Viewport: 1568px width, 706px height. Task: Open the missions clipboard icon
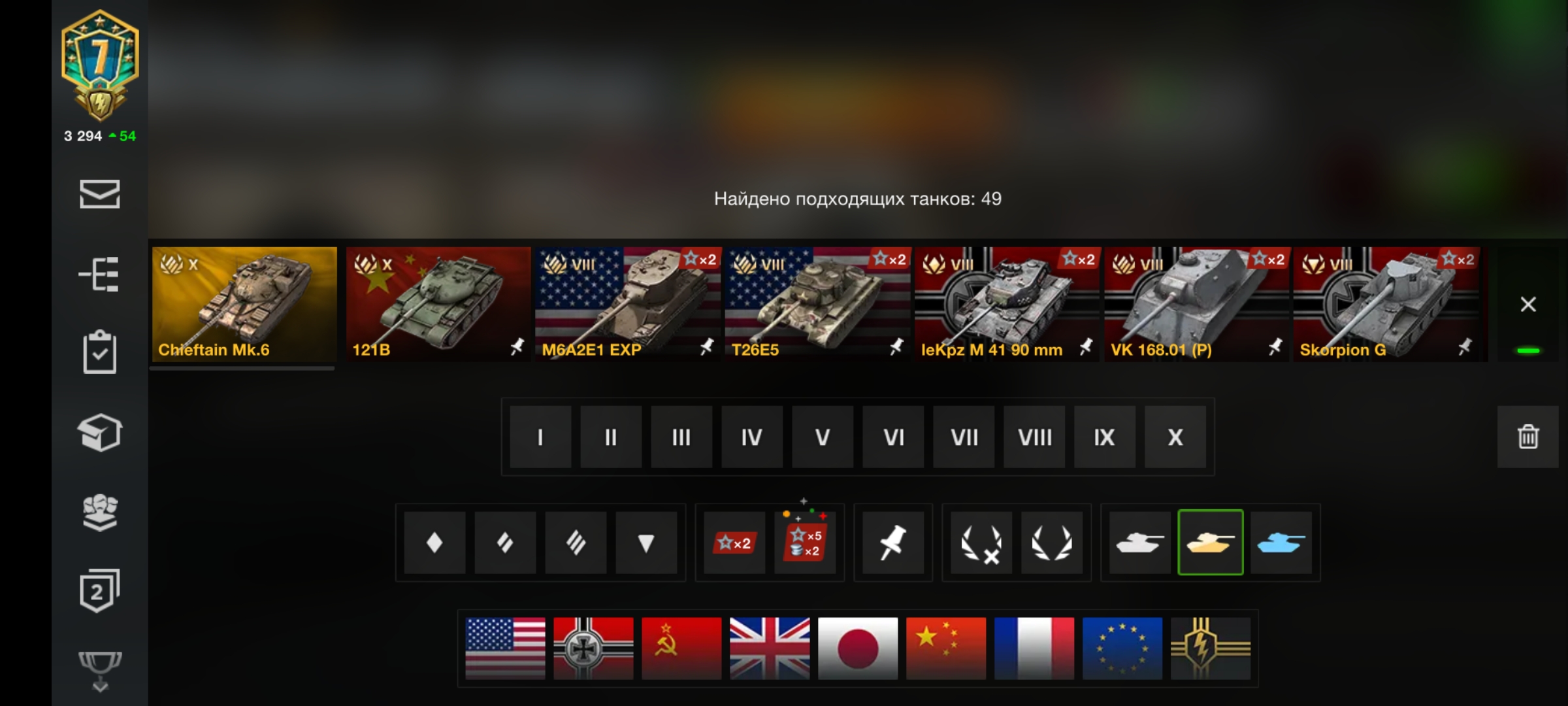[x=99, y=352]
